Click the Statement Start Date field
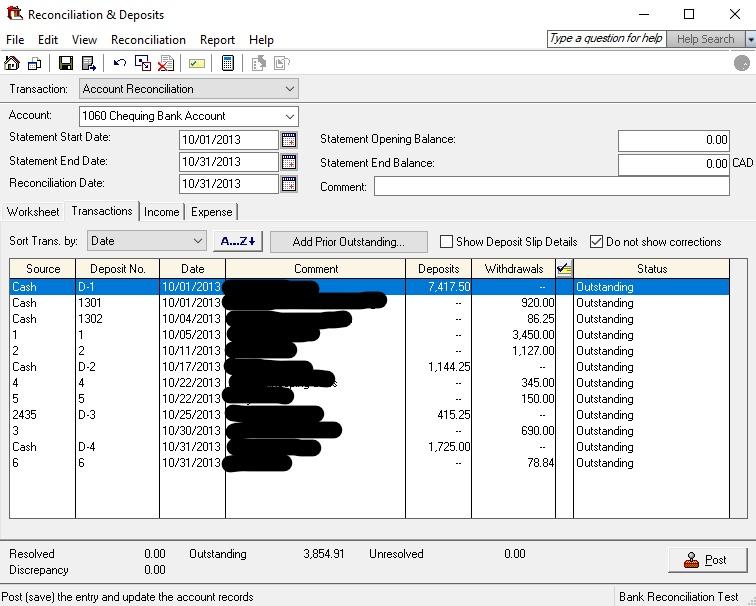Viewport: 756px width, 606px height. click(x=229, y=140)
